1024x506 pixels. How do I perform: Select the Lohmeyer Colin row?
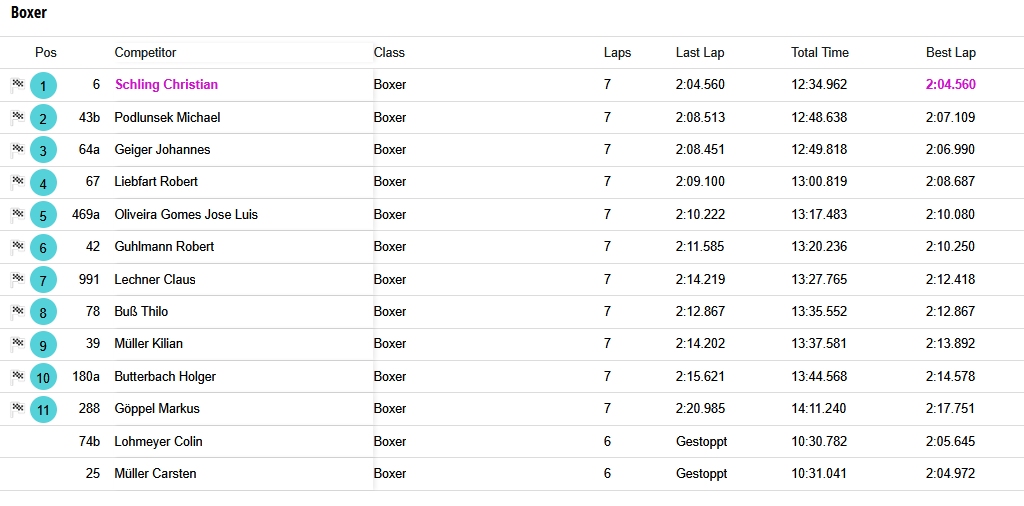[x=512, y=441]
